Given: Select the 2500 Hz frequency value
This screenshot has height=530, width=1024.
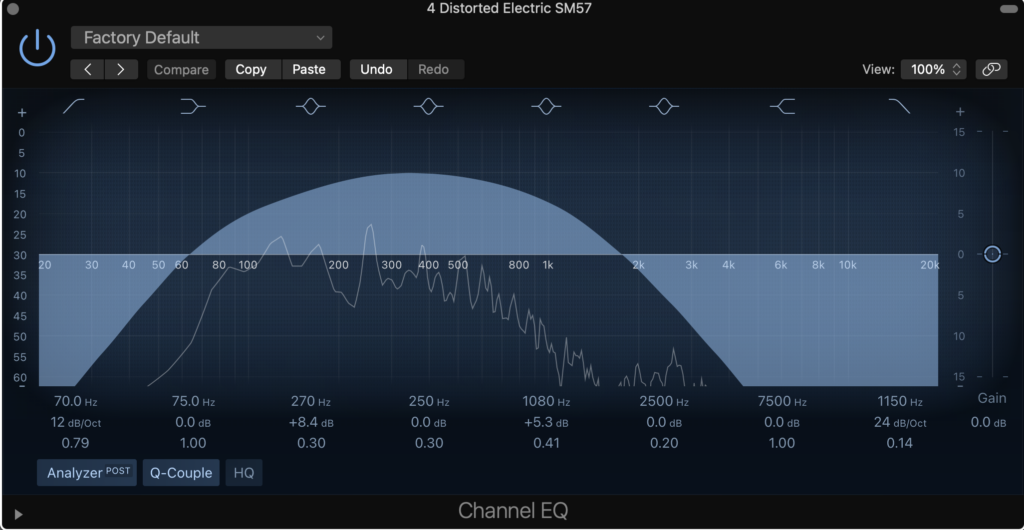Looking at the screenshot, I should (x=664, y=401).
